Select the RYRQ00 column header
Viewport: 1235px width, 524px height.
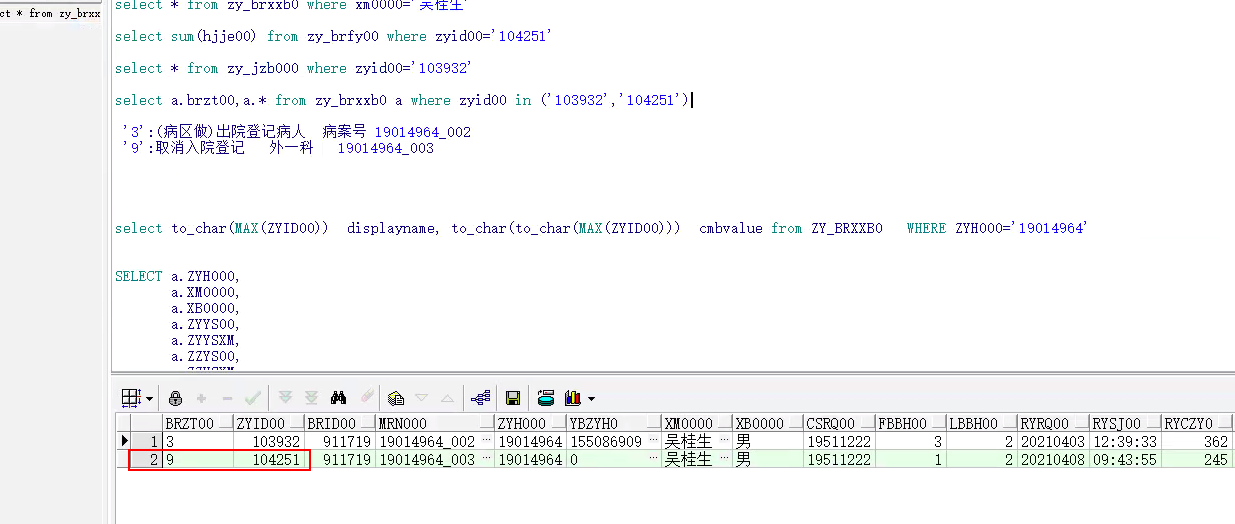pyautogui.click(x=1052, y=424)
